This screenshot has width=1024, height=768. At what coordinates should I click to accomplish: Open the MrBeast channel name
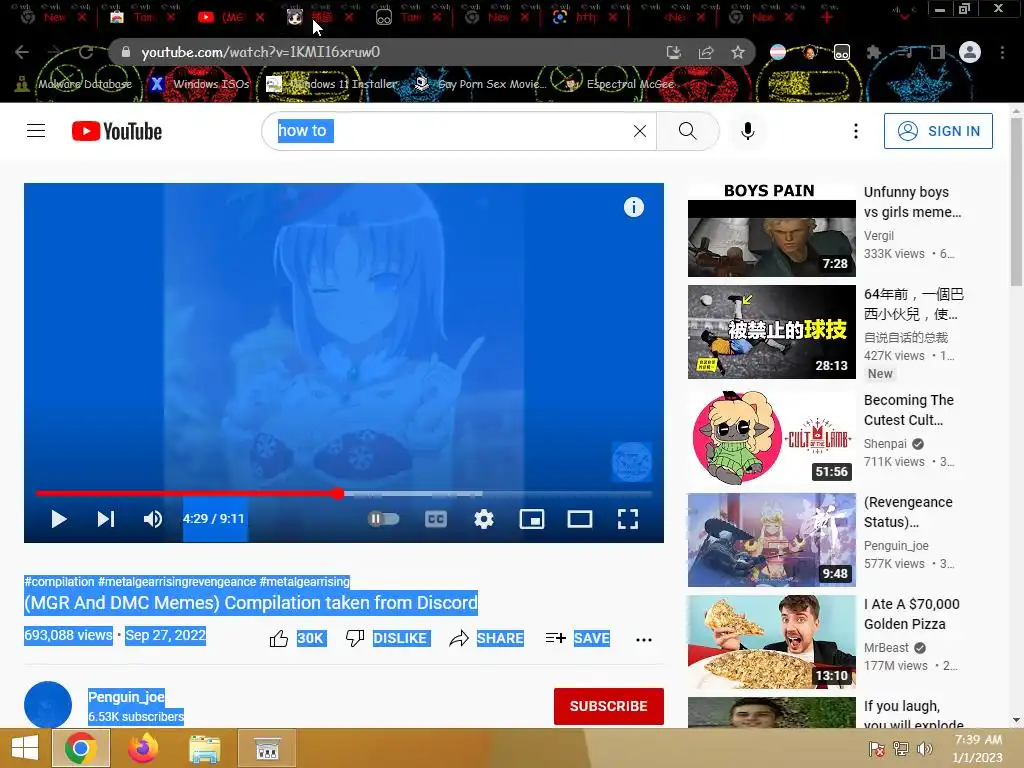pos(886,648)
